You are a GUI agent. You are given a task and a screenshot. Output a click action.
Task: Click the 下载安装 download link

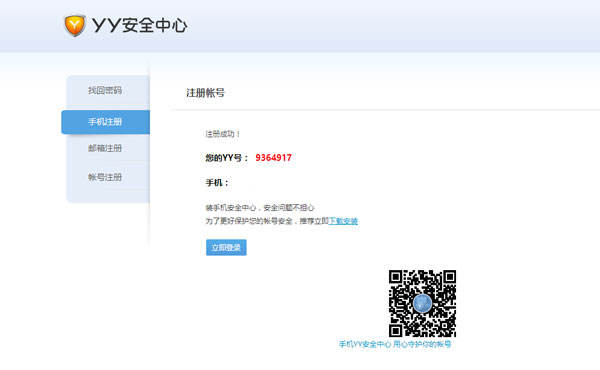point(343,221)
